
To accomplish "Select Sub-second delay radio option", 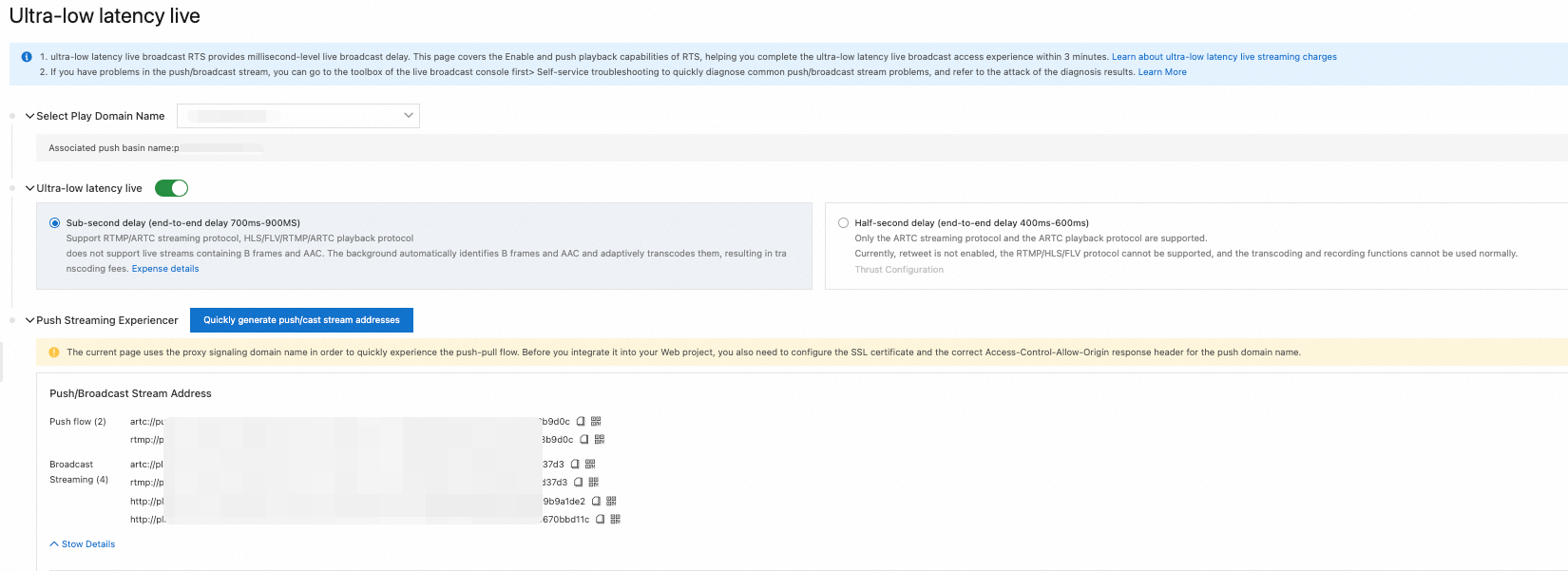I will [x=55, y=223].
